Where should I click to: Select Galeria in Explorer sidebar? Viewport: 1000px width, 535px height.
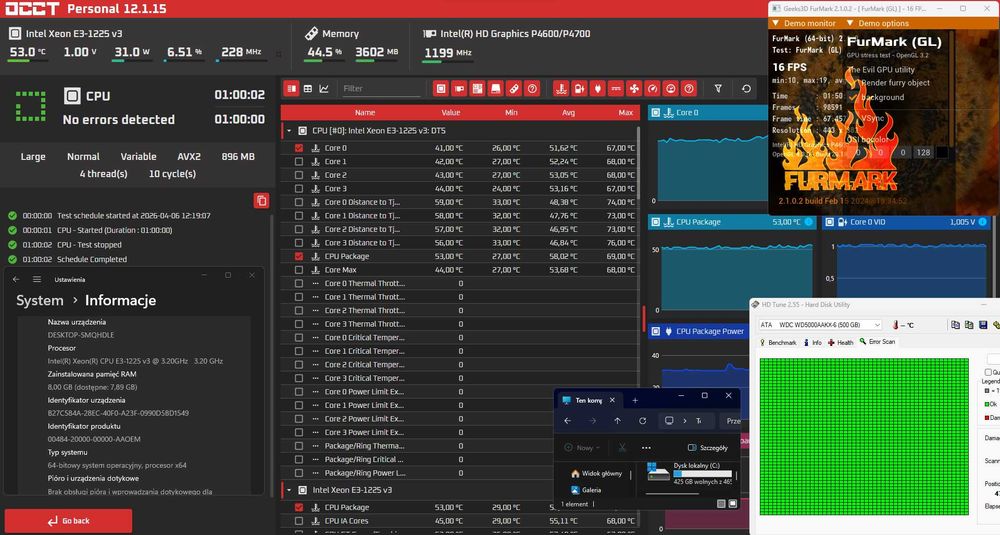coord(586,490)
